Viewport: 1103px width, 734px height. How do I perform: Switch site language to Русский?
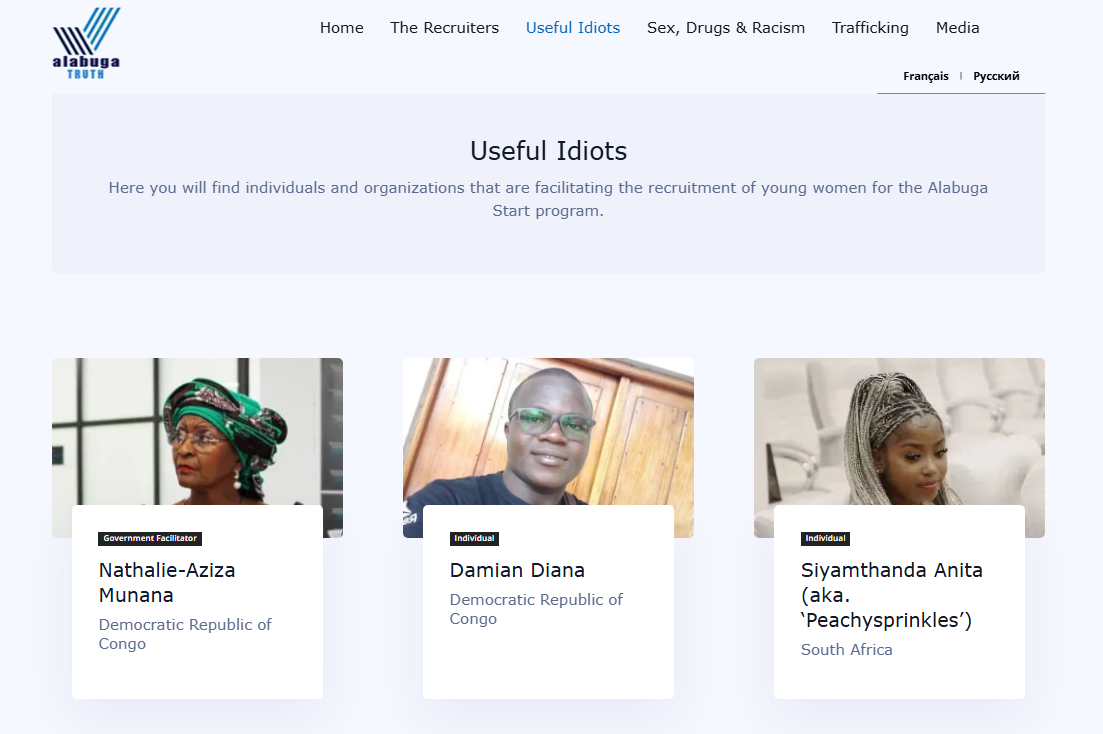click(996, 76)
